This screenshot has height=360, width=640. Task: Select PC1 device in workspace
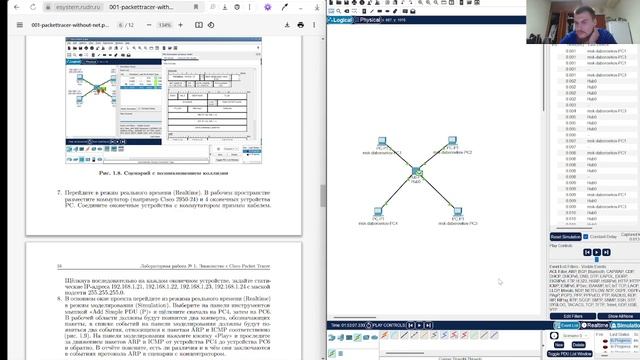382,142
